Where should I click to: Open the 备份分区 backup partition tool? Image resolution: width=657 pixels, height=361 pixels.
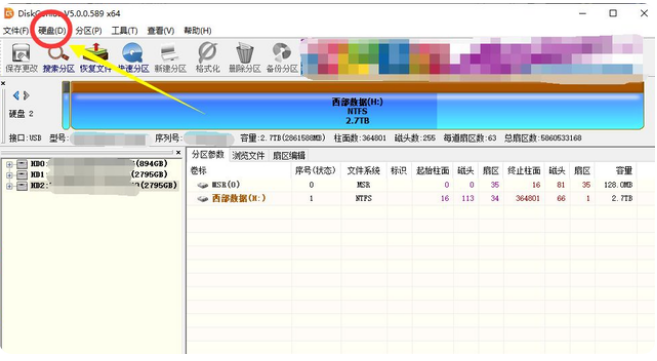point(282,58)
